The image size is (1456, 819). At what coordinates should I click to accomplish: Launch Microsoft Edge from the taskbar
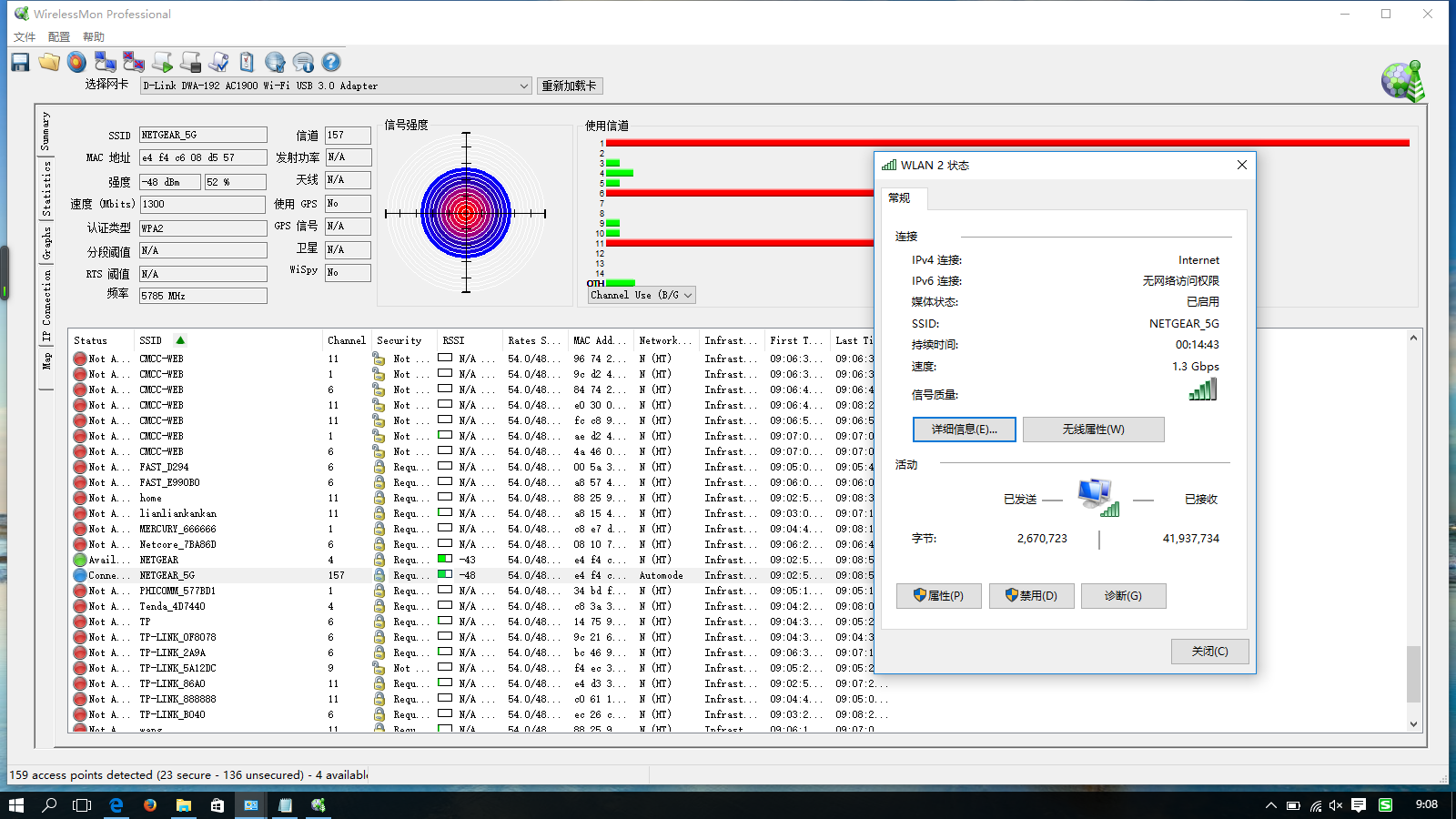[x=116, y=805]
